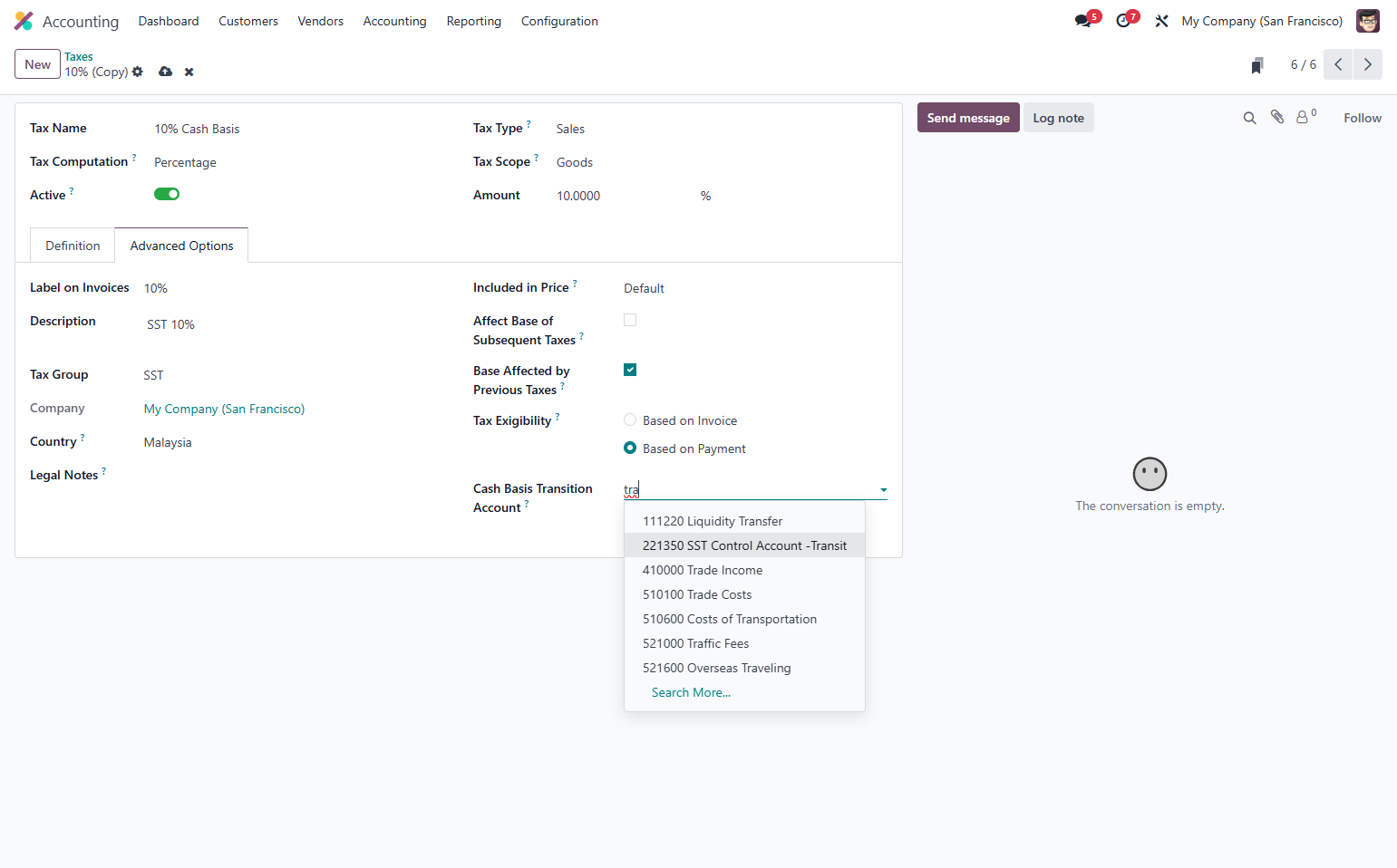Select 221350 SST Control Account -Transit
The width and height of the screenshot is (1397, 868).
click(744, 545)
